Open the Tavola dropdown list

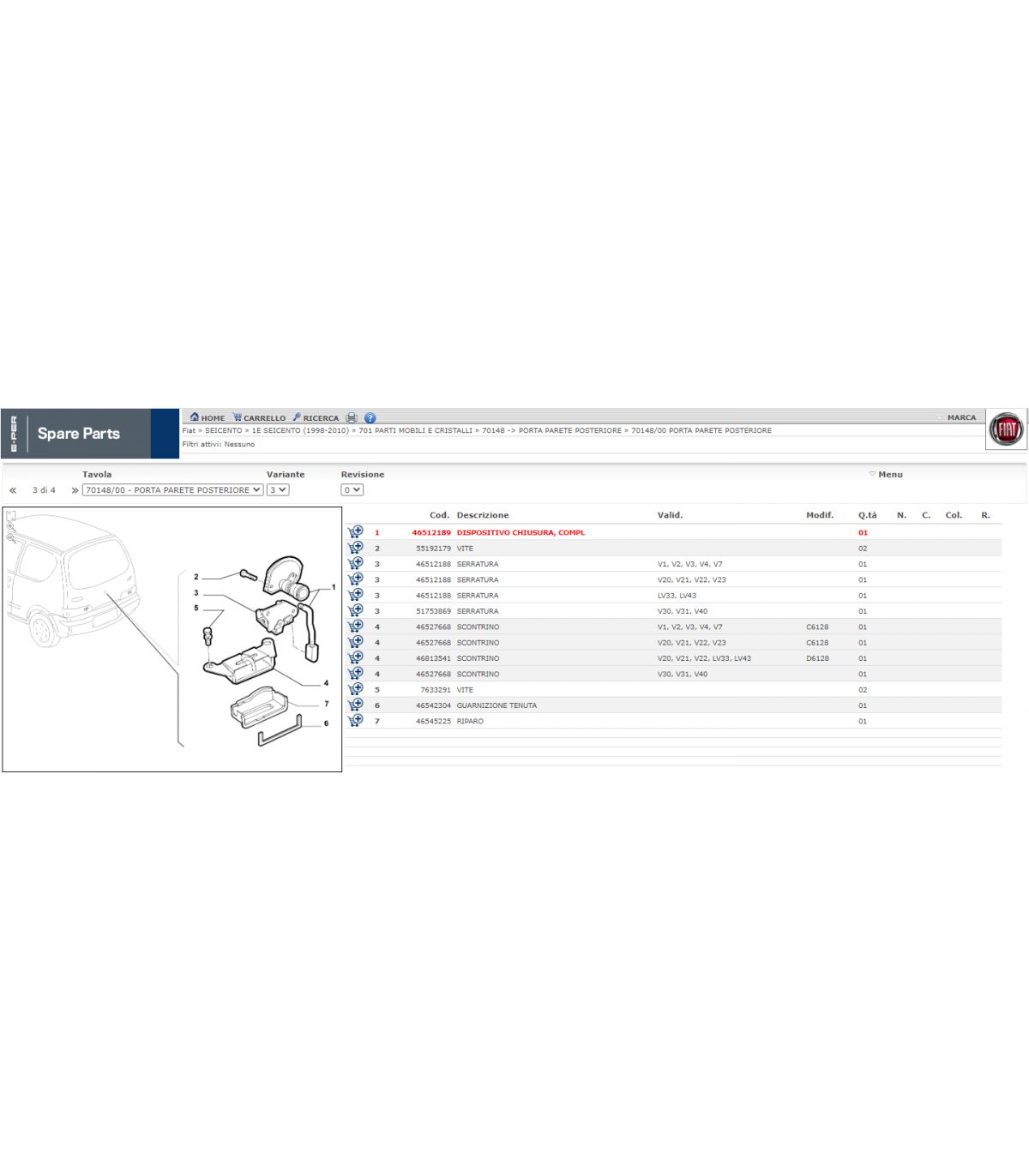172,490
